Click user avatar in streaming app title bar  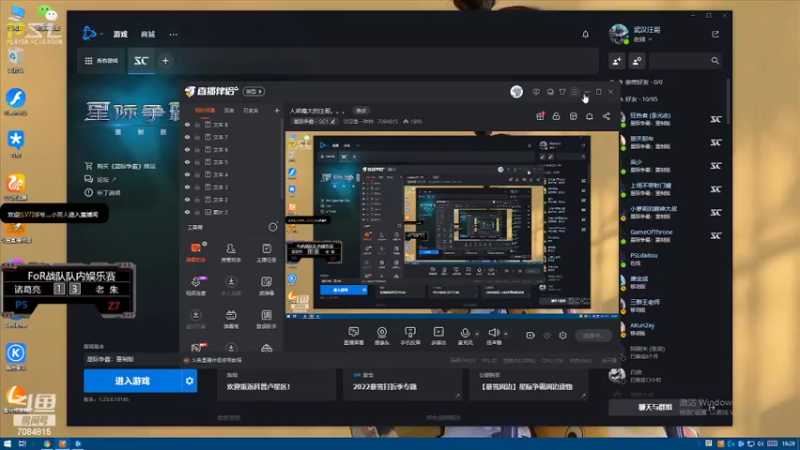point(516,92)
